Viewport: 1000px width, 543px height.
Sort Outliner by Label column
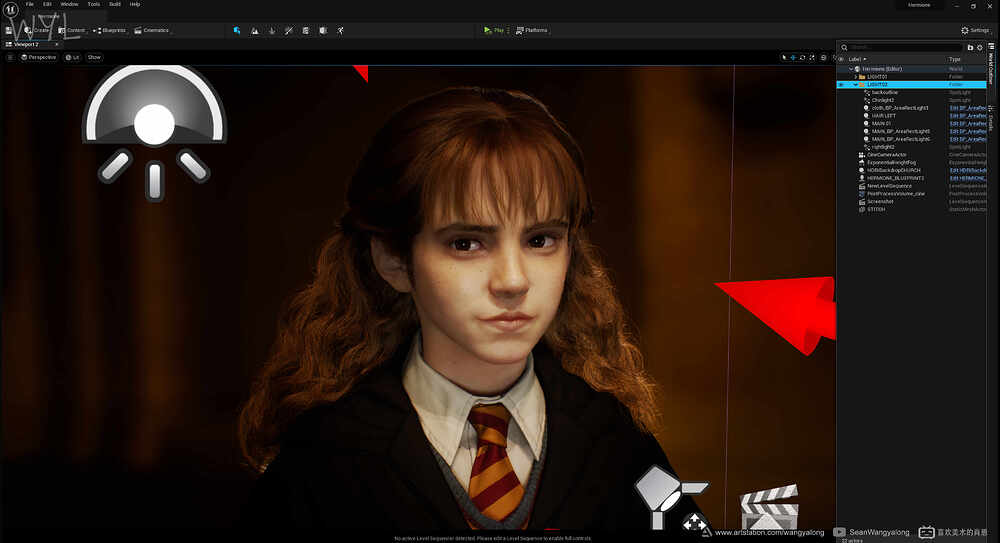point(857,59)
